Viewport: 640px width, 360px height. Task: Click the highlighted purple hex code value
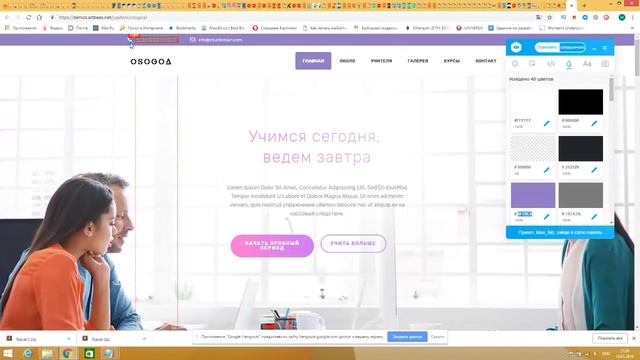524,214
